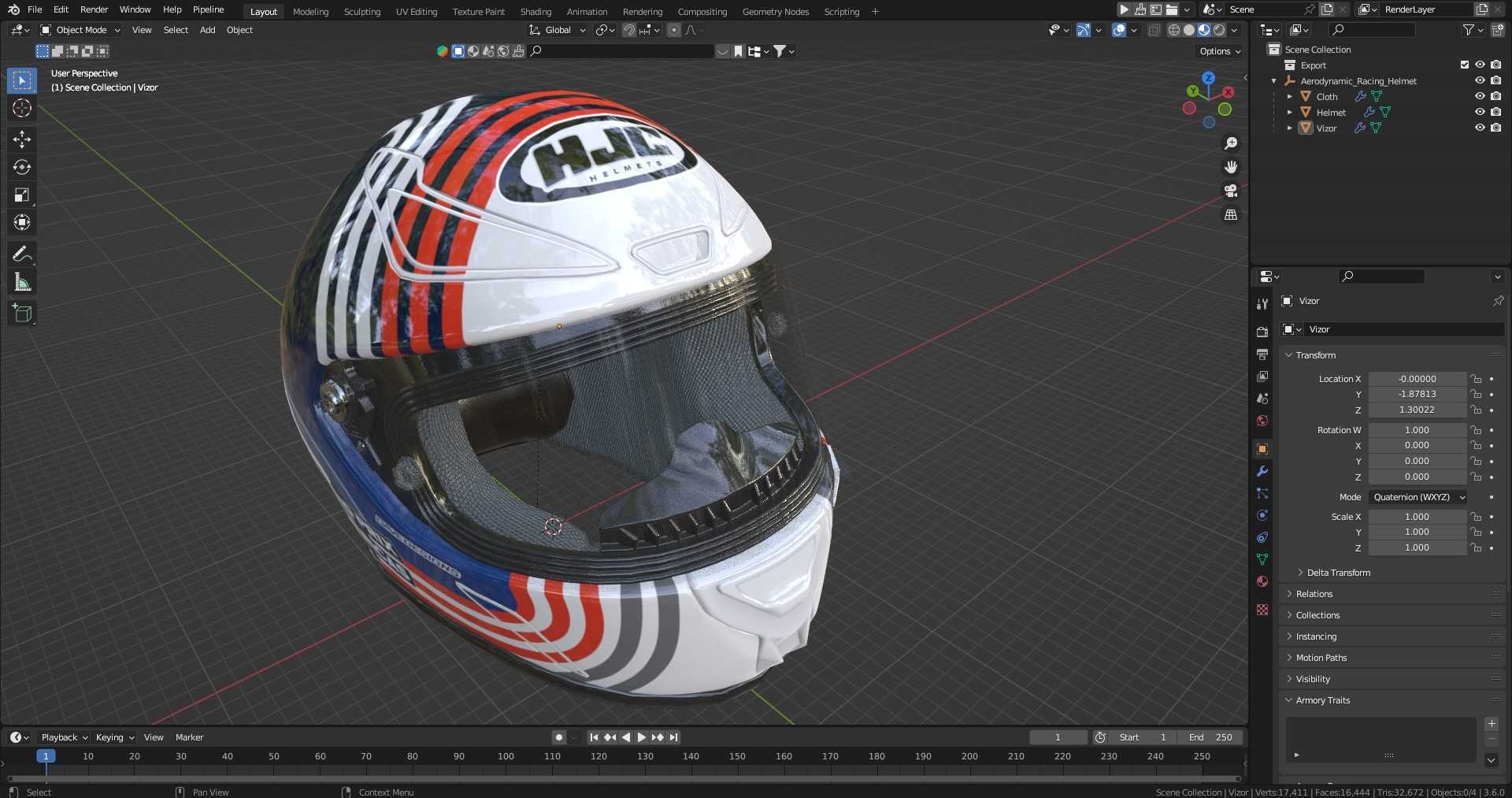1512x798 pixels.
Task: Disable Cloth object in renders
Action: tap(1495, 96)
